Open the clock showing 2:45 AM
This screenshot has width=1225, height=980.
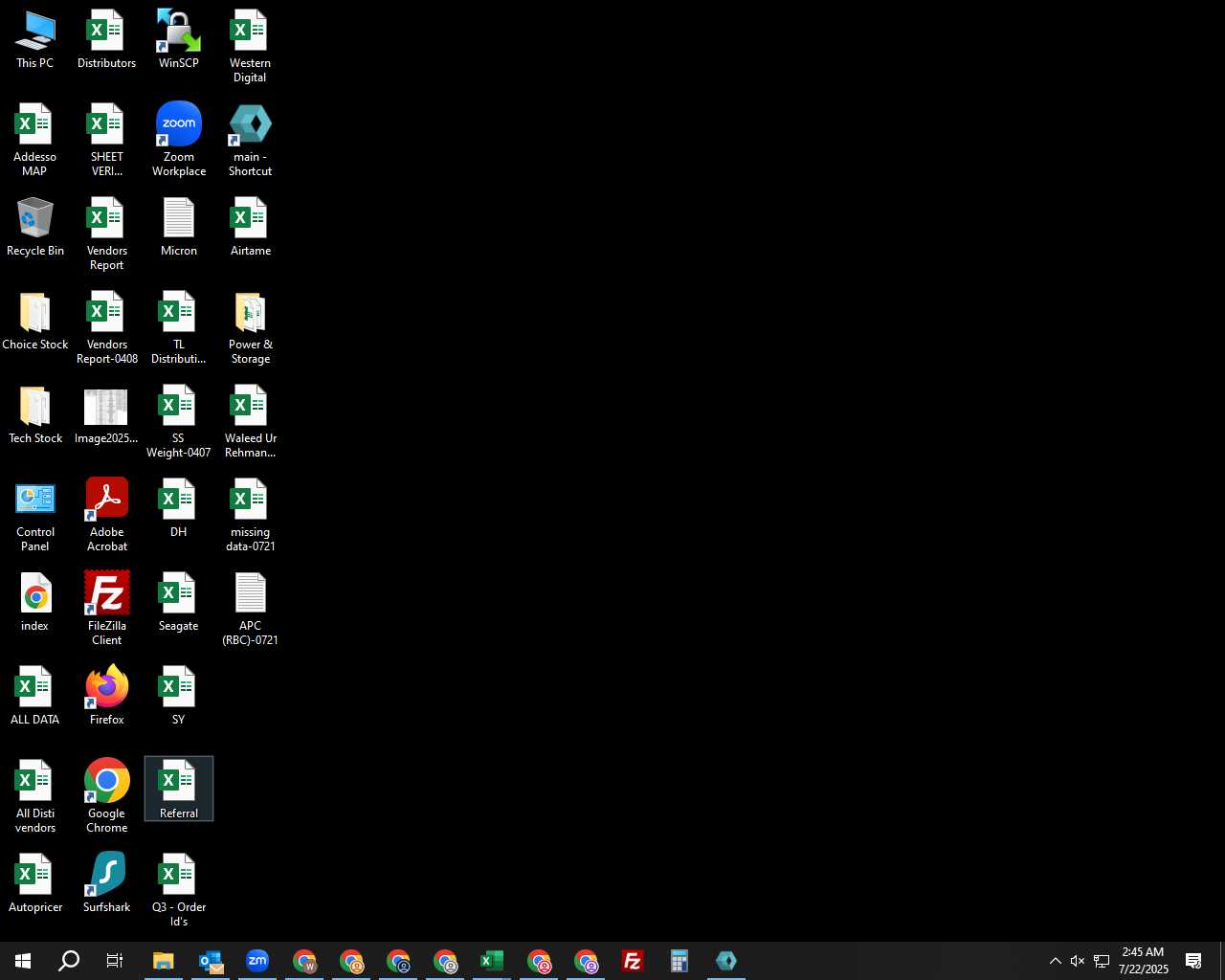click(1143, 961)
